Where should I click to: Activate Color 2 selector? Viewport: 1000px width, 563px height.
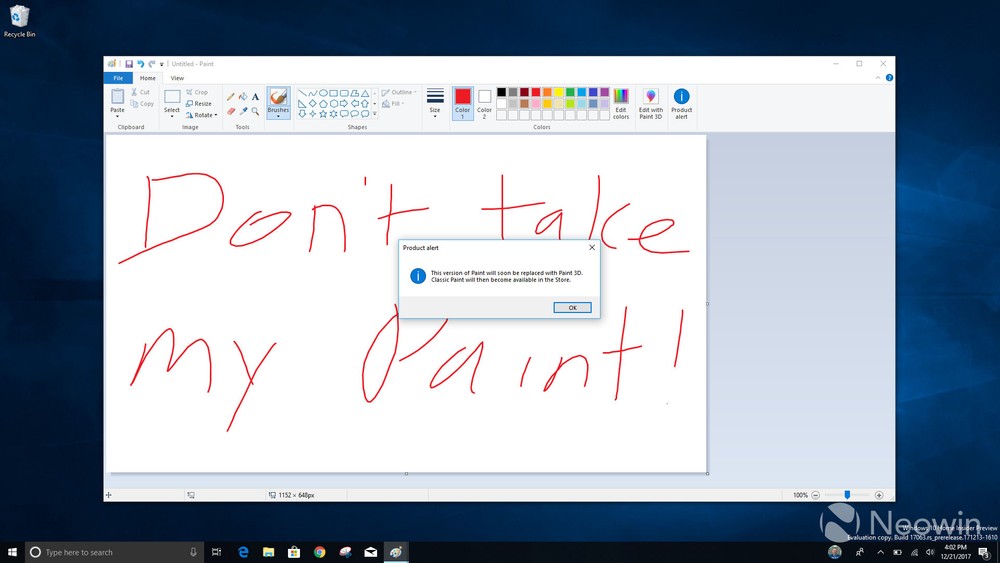pos(484,103)
